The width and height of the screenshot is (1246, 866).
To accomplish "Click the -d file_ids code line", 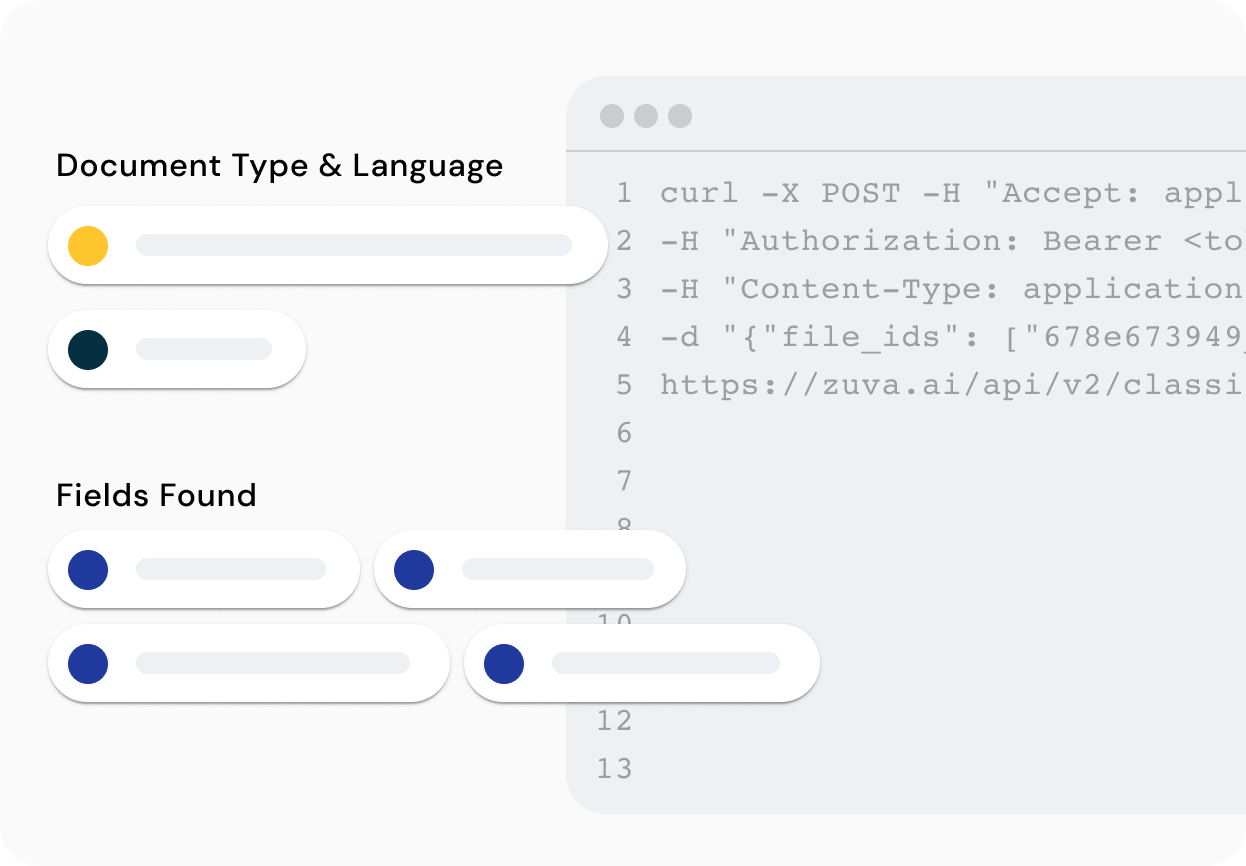I will [x=952, y=337].
